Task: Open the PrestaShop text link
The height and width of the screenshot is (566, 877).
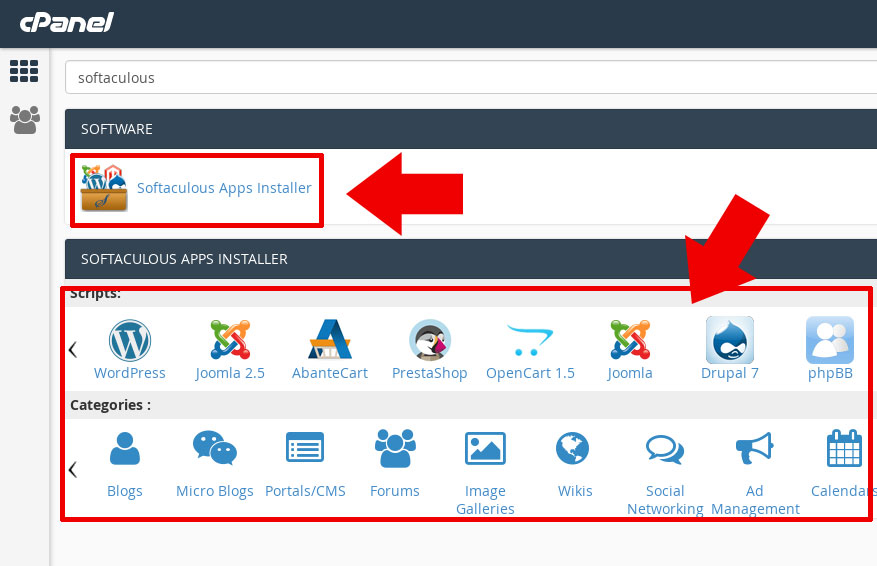Action: 430,373
